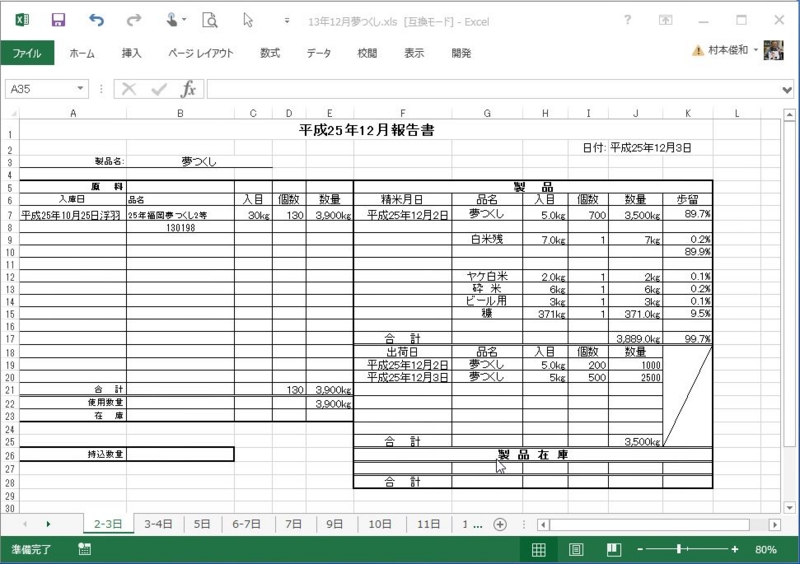This screenshot has width=800, height=564.
Task: Zoom in with the plus button
Action: coord(735,549)
